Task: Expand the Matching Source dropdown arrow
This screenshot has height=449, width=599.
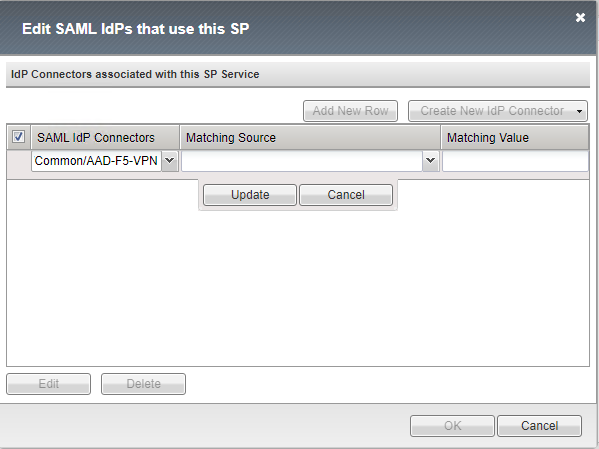Action: [431, 161]
